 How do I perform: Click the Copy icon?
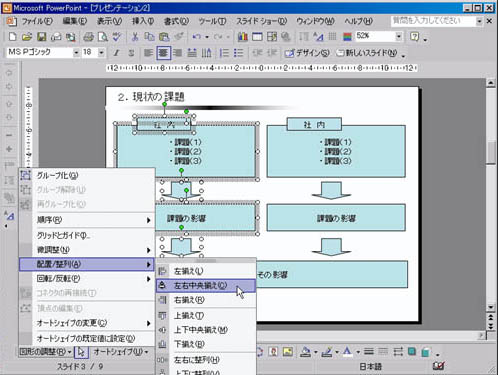tap(149, 37)
